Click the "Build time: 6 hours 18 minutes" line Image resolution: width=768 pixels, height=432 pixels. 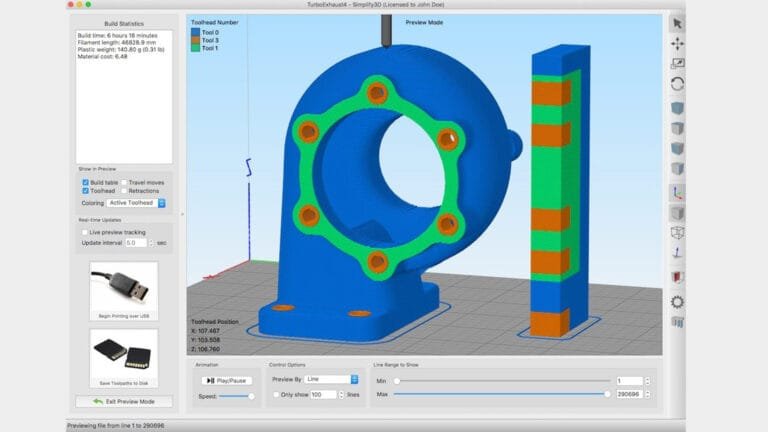tap(118, 36)
